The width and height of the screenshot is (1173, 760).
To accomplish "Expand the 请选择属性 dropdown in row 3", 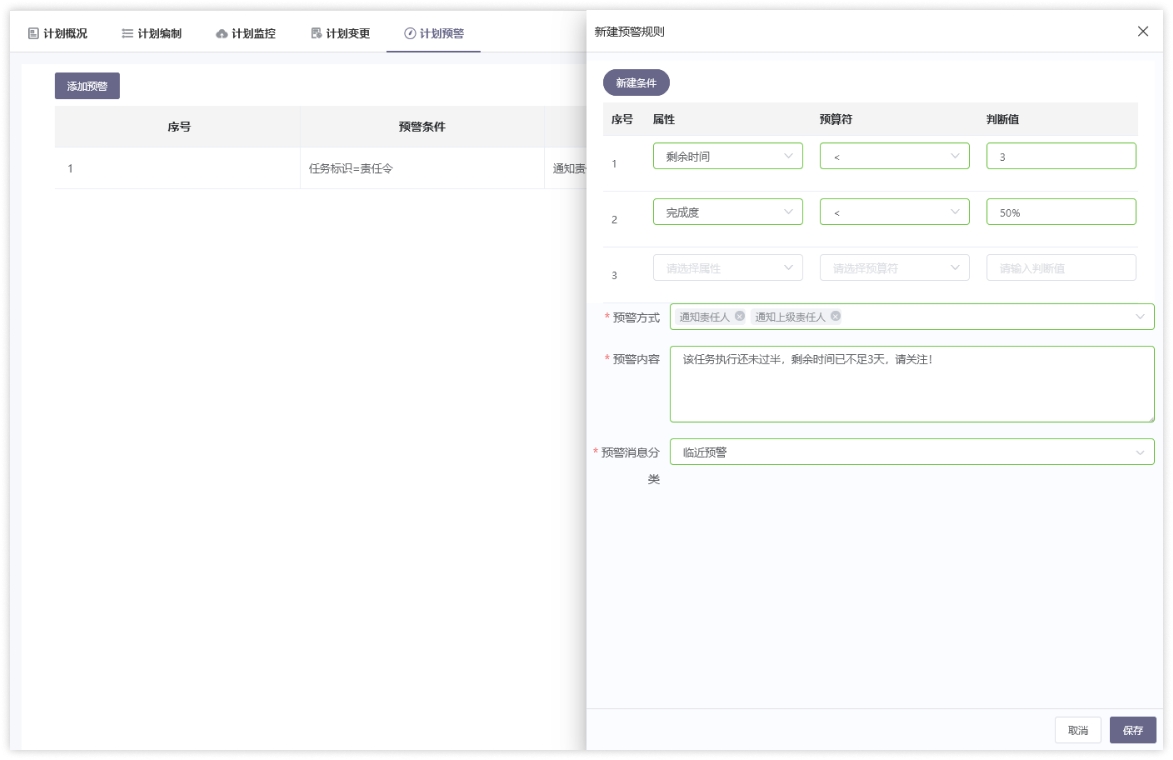I will [x=727, y=268].
